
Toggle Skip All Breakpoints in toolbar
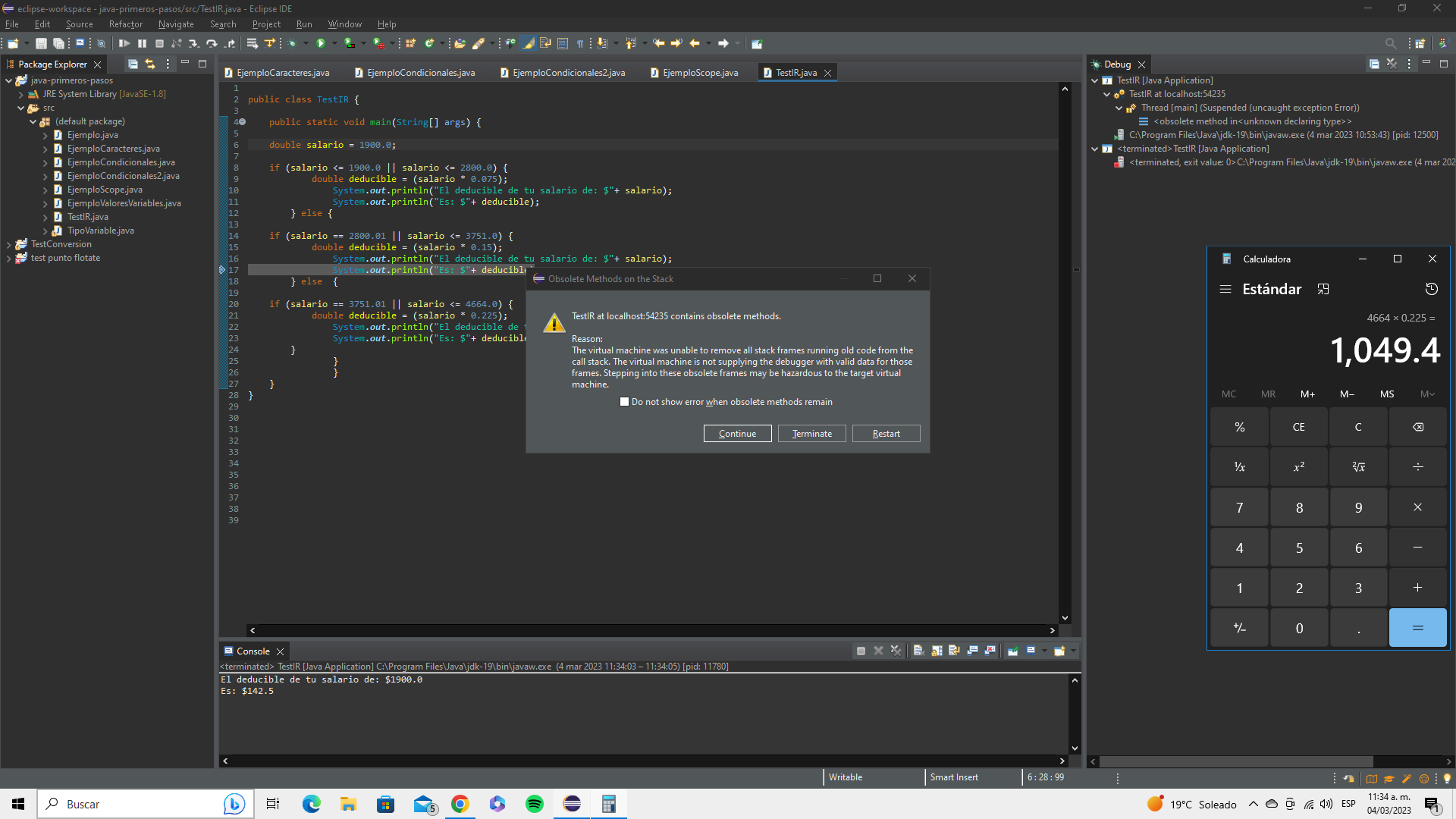[x=101, y=43]
